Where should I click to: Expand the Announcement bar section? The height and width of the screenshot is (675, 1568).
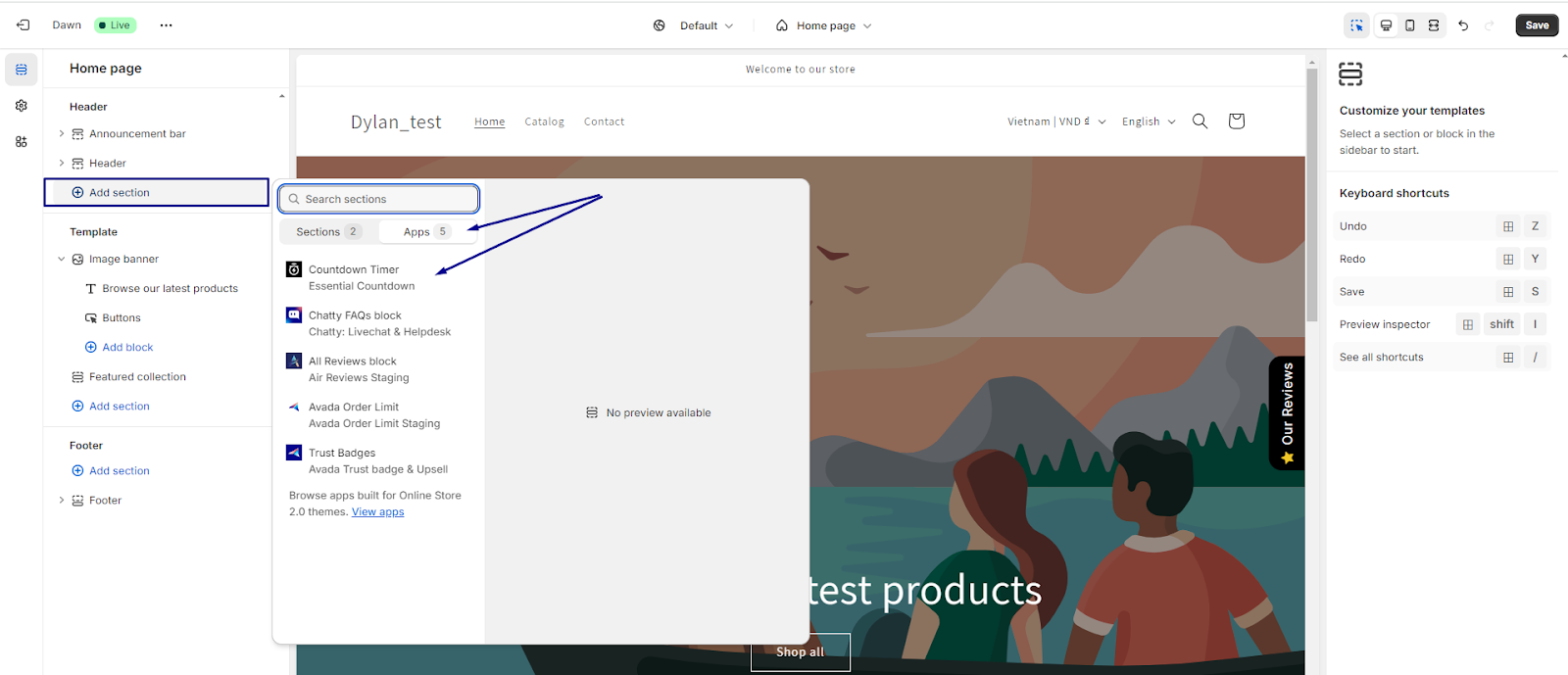[62, 134]
